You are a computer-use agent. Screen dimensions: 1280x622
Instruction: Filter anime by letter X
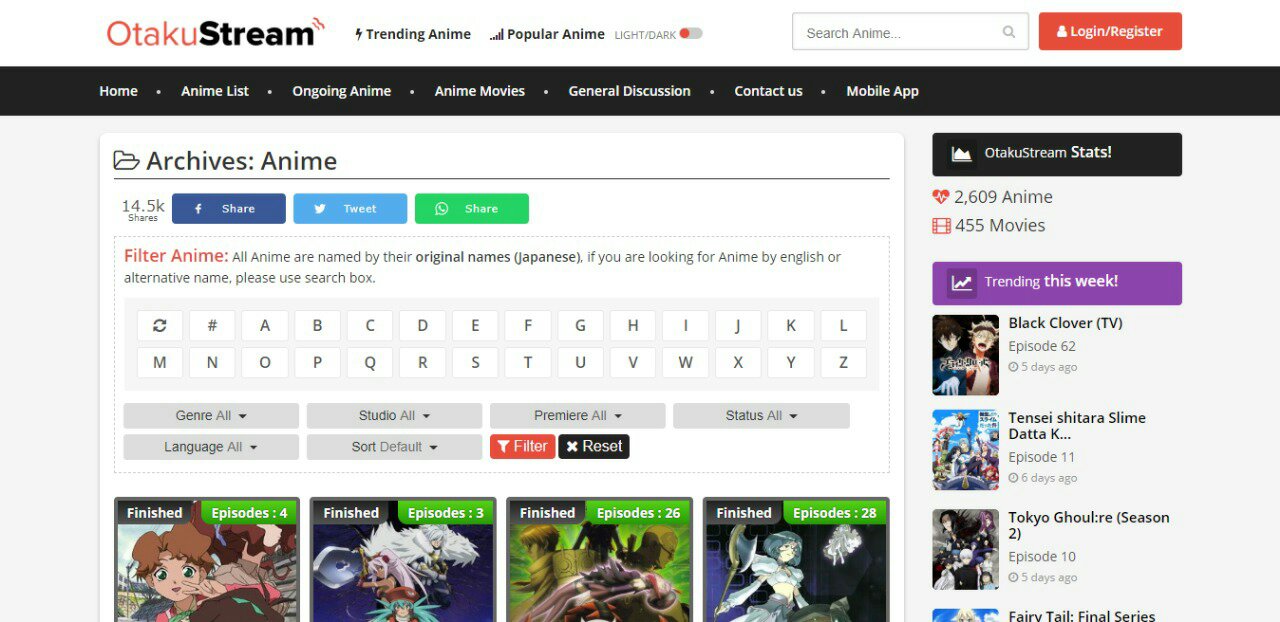tap(738, 362)
